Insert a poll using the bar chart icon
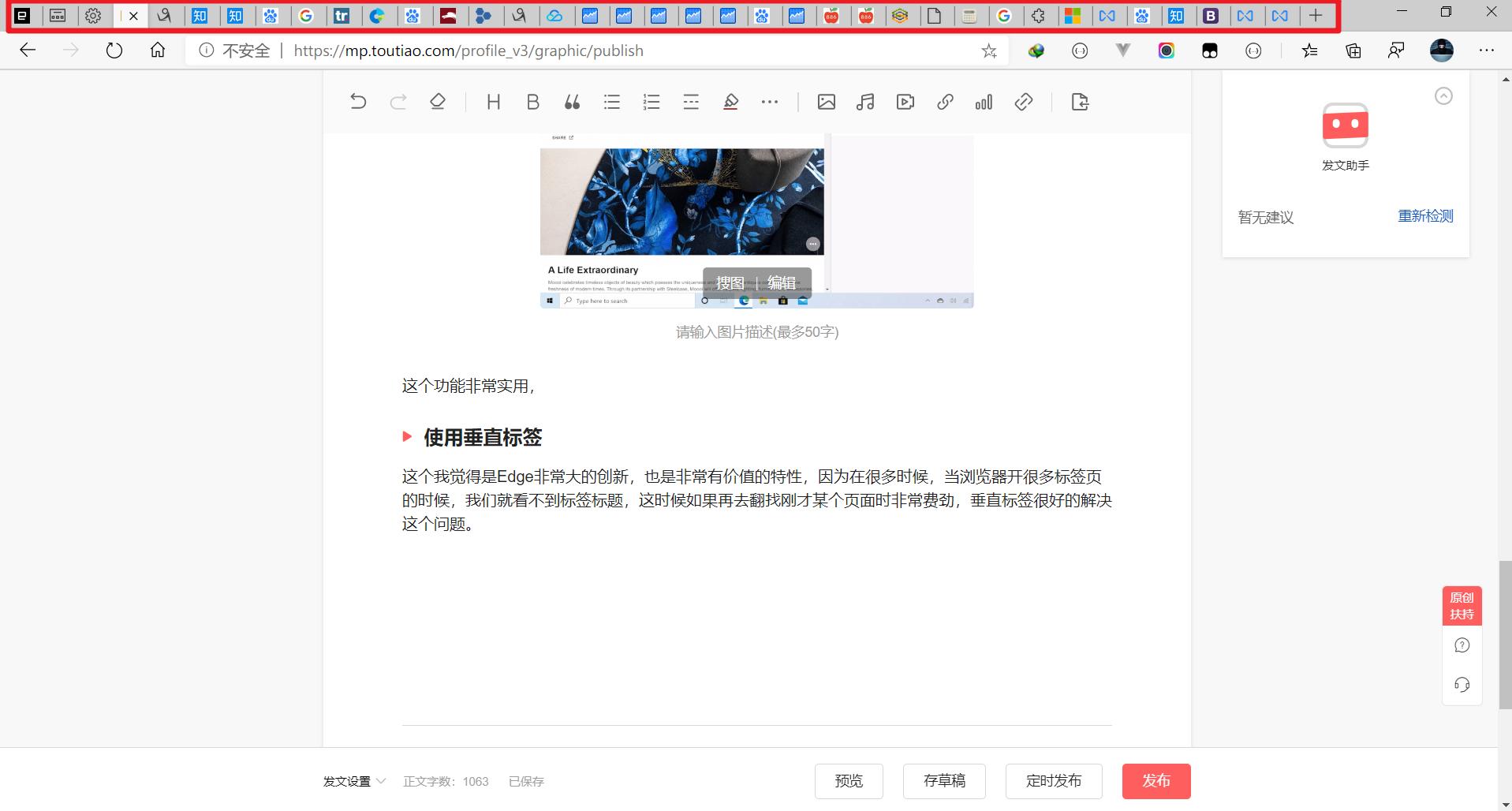The width and height of the screenshot is (1512, 811). (x=984, y=101)
